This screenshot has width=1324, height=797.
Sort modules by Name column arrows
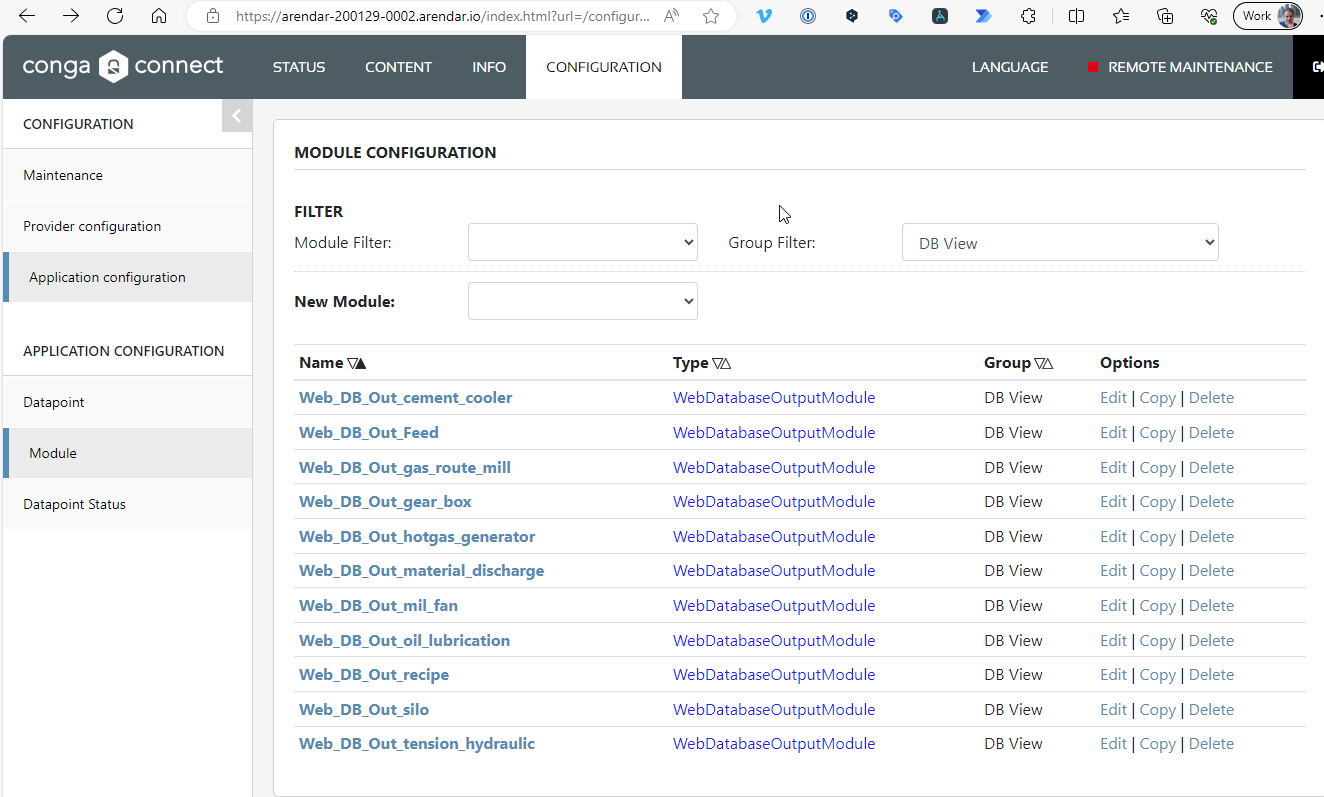point(357,364)
